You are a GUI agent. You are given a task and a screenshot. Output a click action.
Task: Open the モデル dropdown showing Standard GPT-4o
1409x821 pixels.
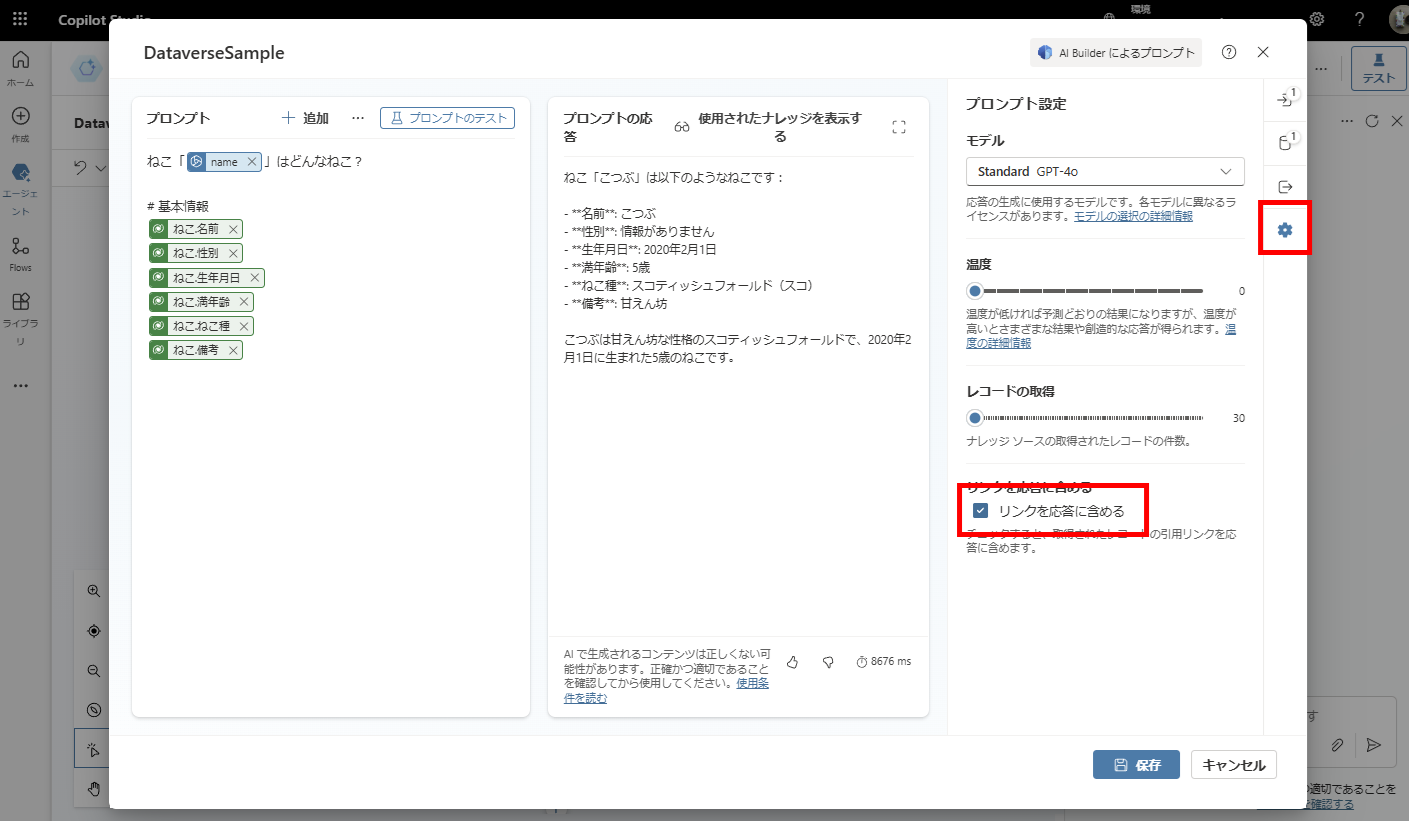[x=1104, y=171]
